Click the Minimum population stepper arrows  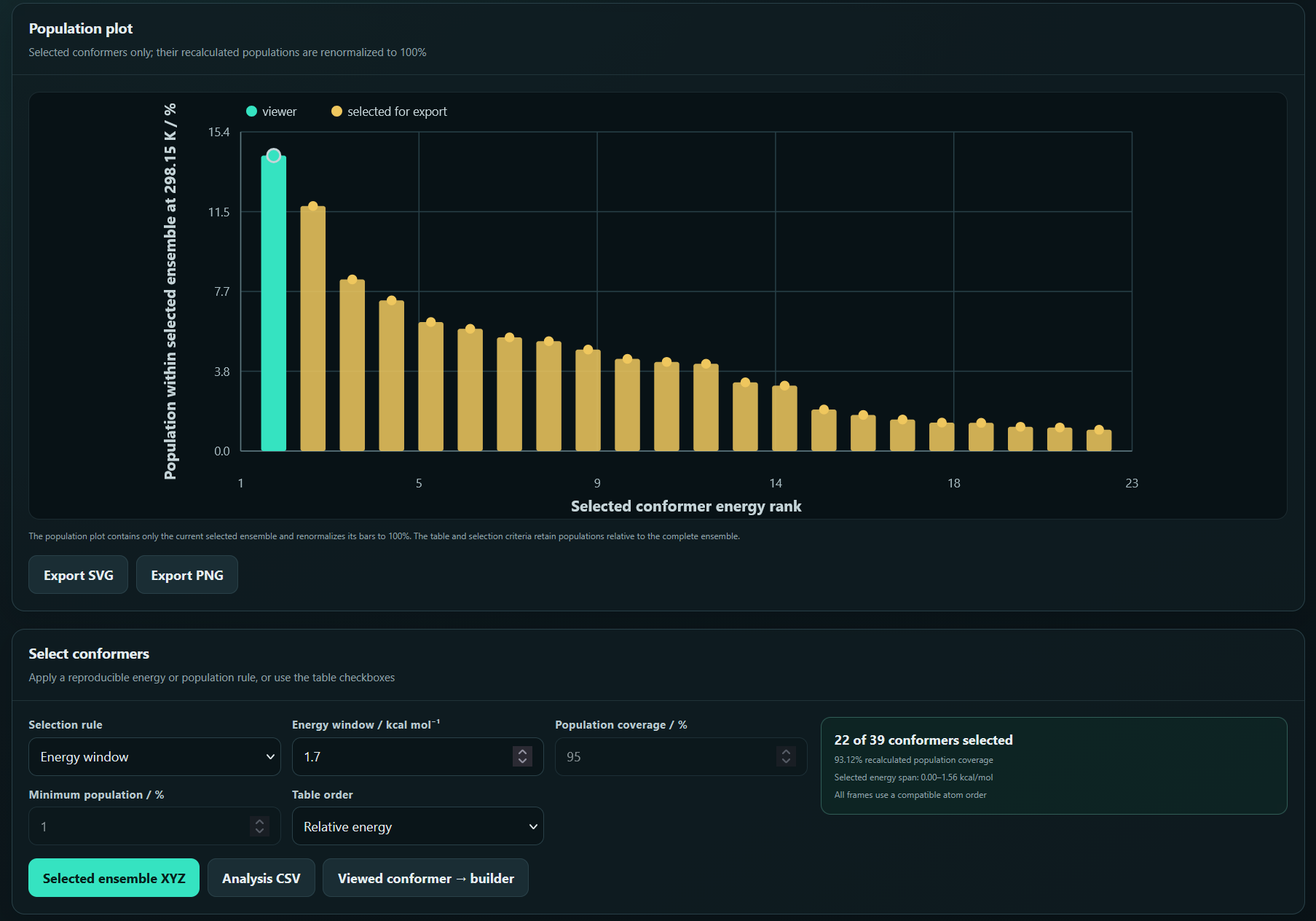(x=259, y=826)
